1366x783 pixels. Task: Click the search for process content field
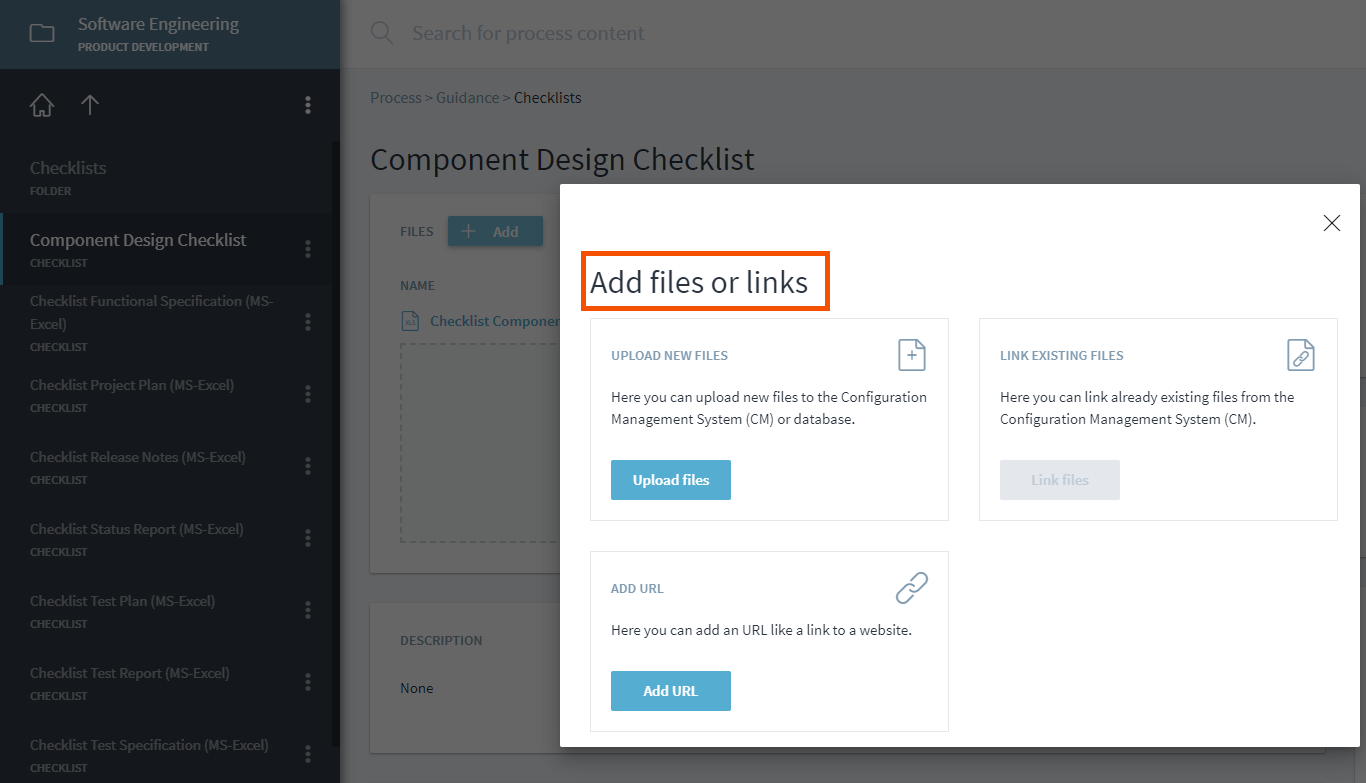(x=700, y=33)
